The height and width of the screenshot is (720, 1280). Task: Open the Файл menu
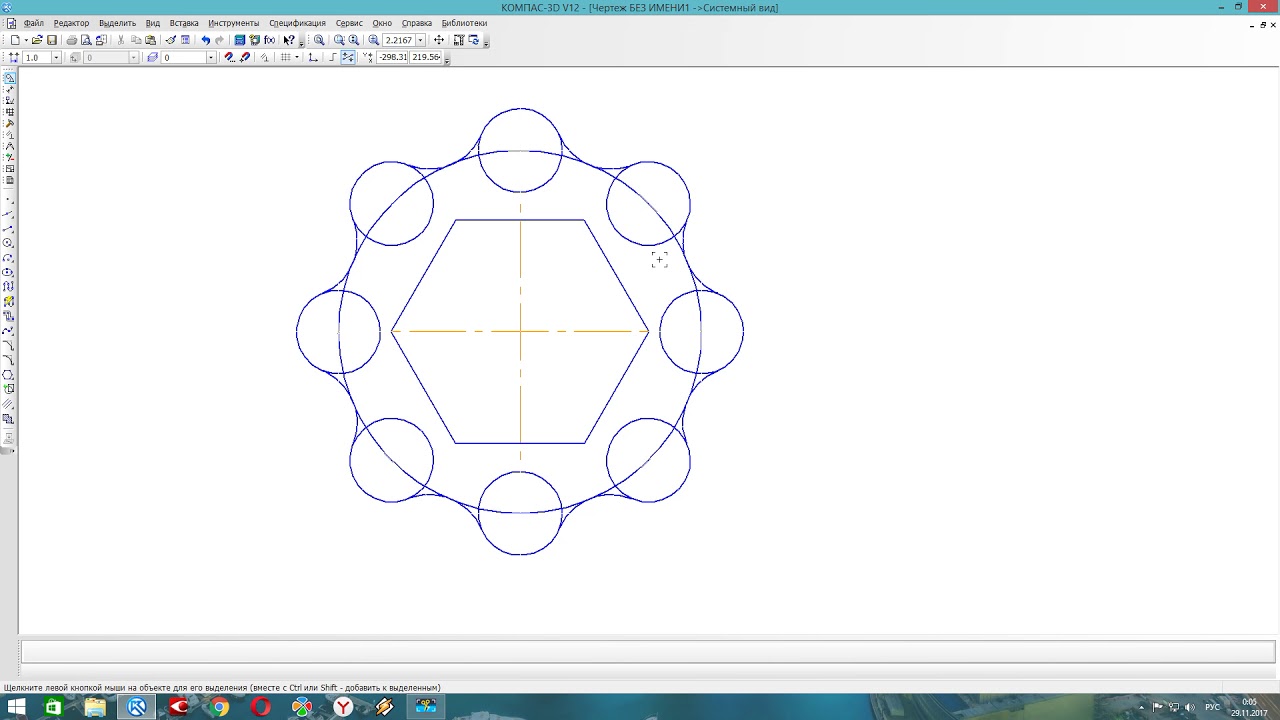tap(33, 22)
